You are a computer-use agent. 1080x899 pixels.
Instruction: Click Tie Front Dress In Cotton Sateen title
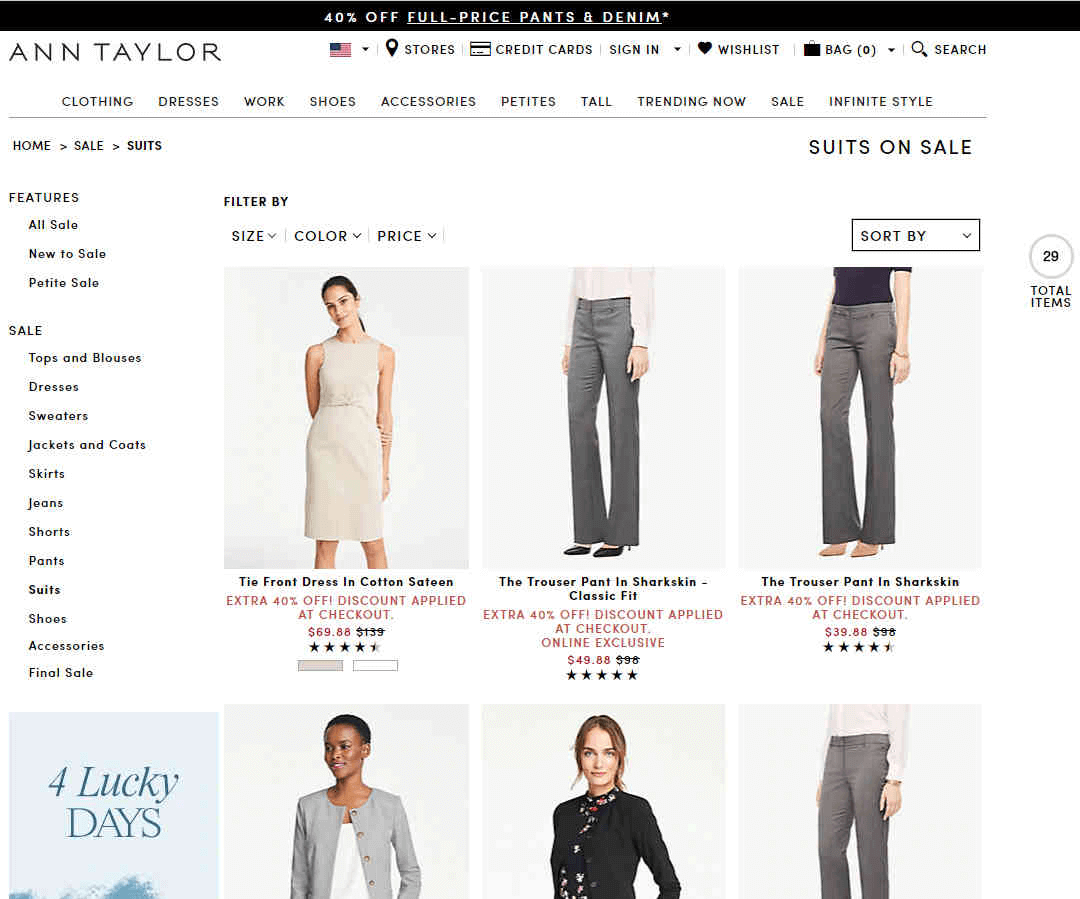click(346, 581)
